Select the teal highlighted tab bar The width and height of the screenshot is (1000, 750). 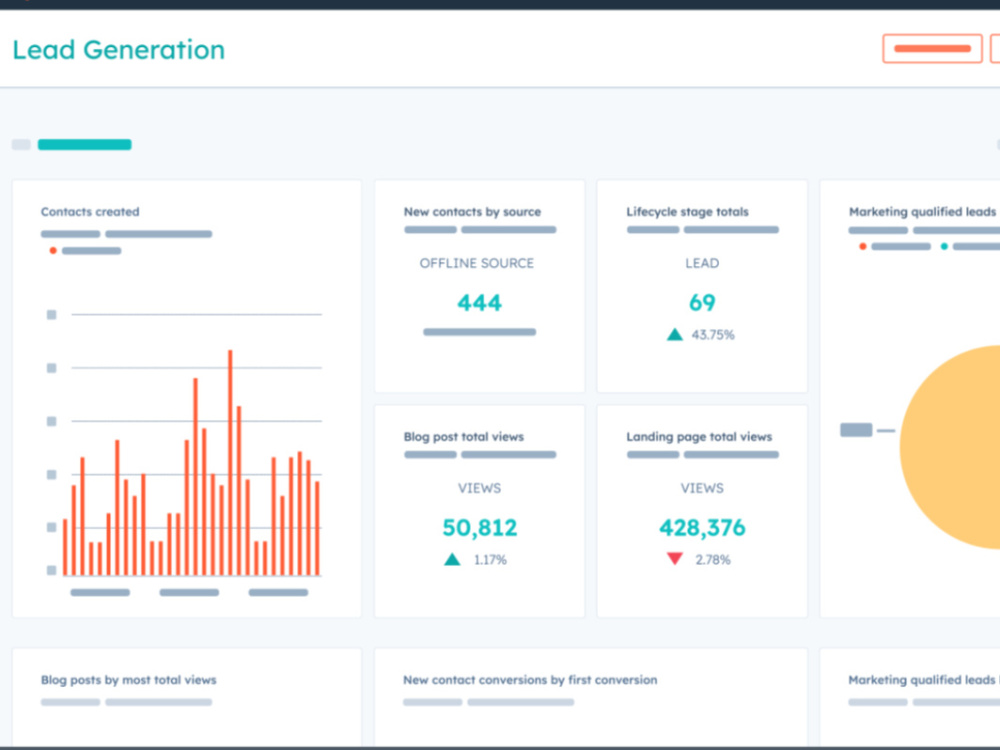pos(85,145)
